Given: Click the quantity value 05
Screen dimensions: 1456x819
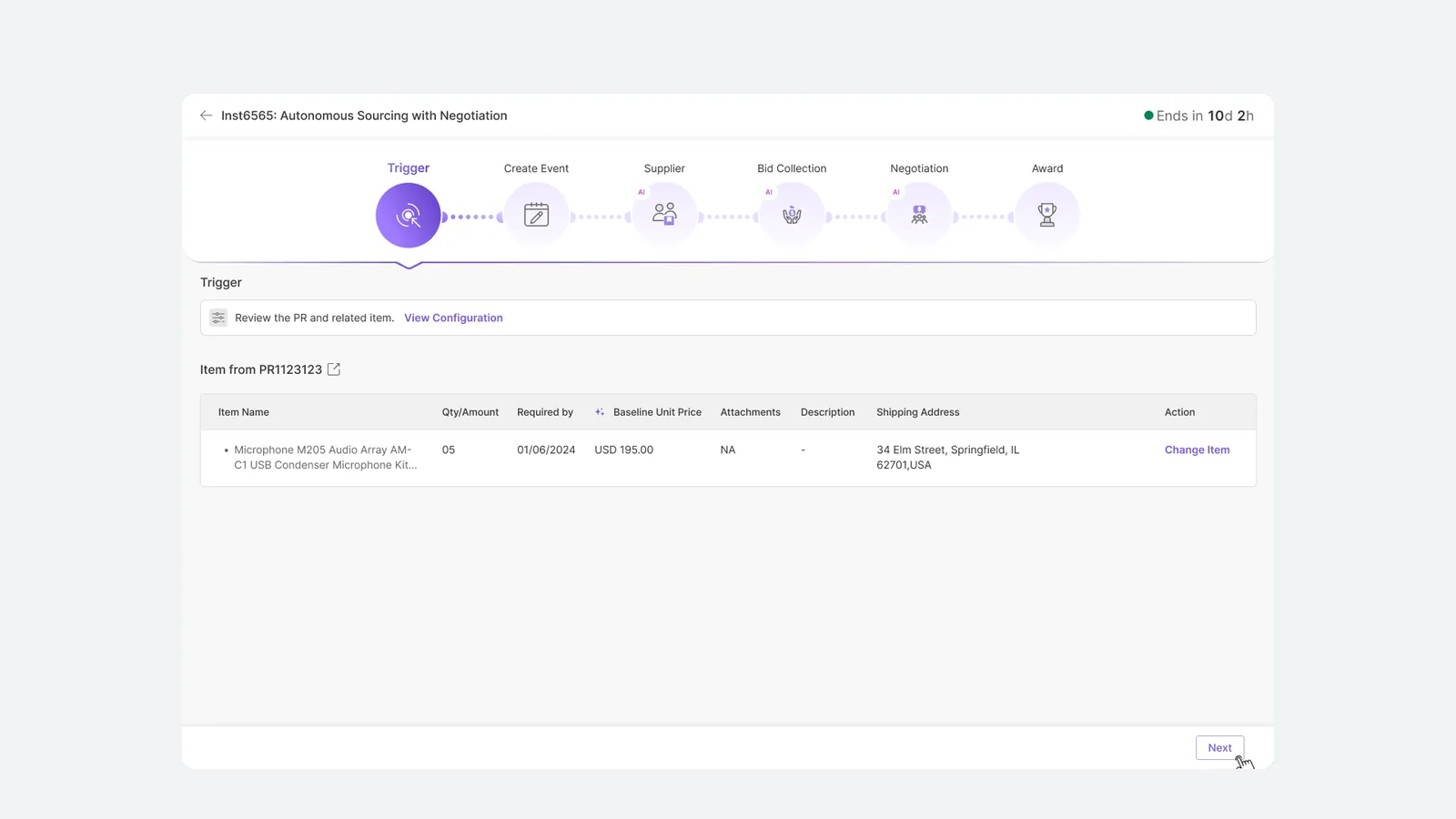Looking at the screenshot, I should coord(449,450).
